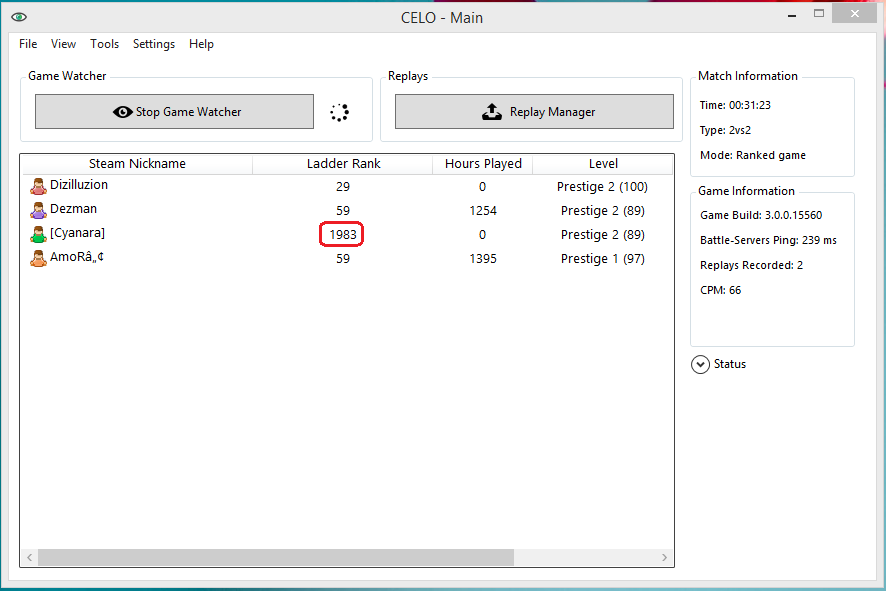Click the Level column header
The height and width of the screenshot is (591, 886).
point(603,164)
